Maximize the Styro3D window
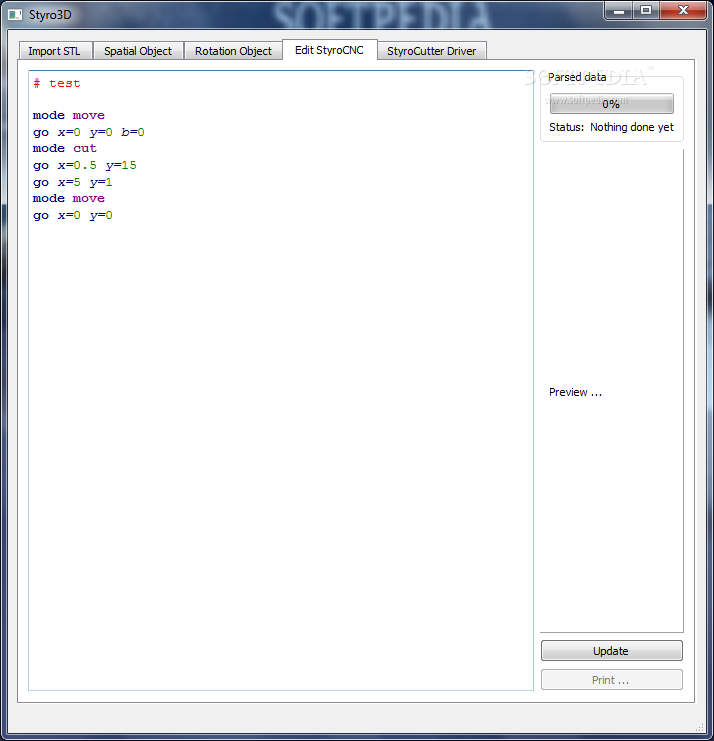 [x=646, y=10]
